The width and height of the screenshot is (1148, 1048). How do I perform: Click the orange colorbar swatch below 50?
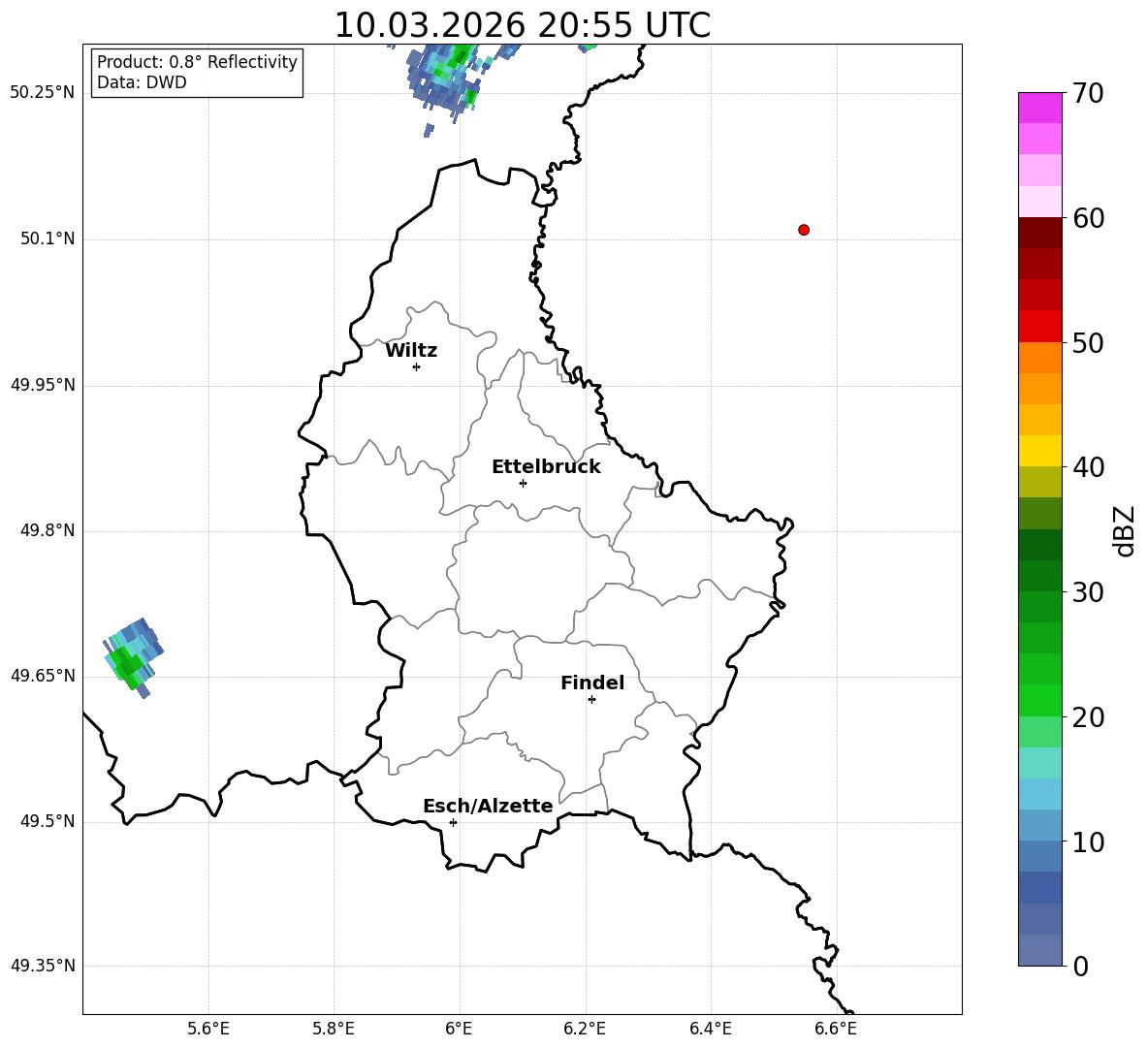point(1039,358)
